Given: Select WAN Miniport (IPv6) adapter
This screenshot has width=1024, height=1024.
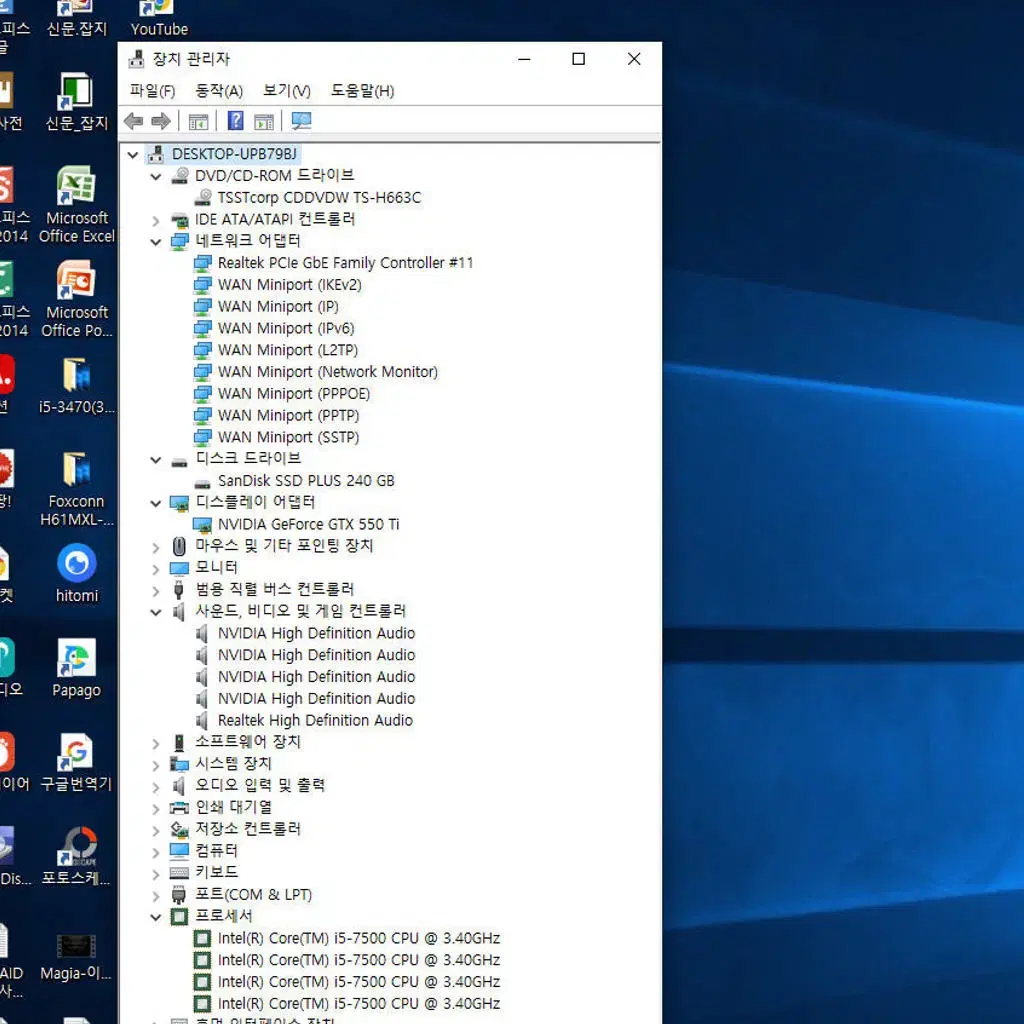Looking at the screenshot, I should point(286,328).
